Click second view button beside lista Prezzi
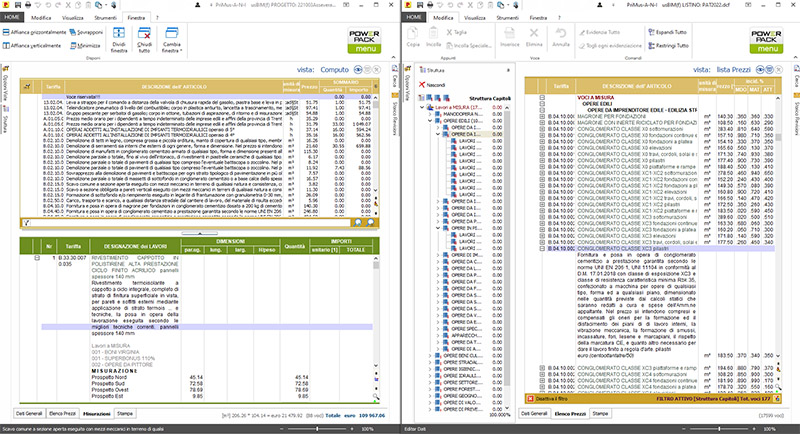 pos(769,70)
